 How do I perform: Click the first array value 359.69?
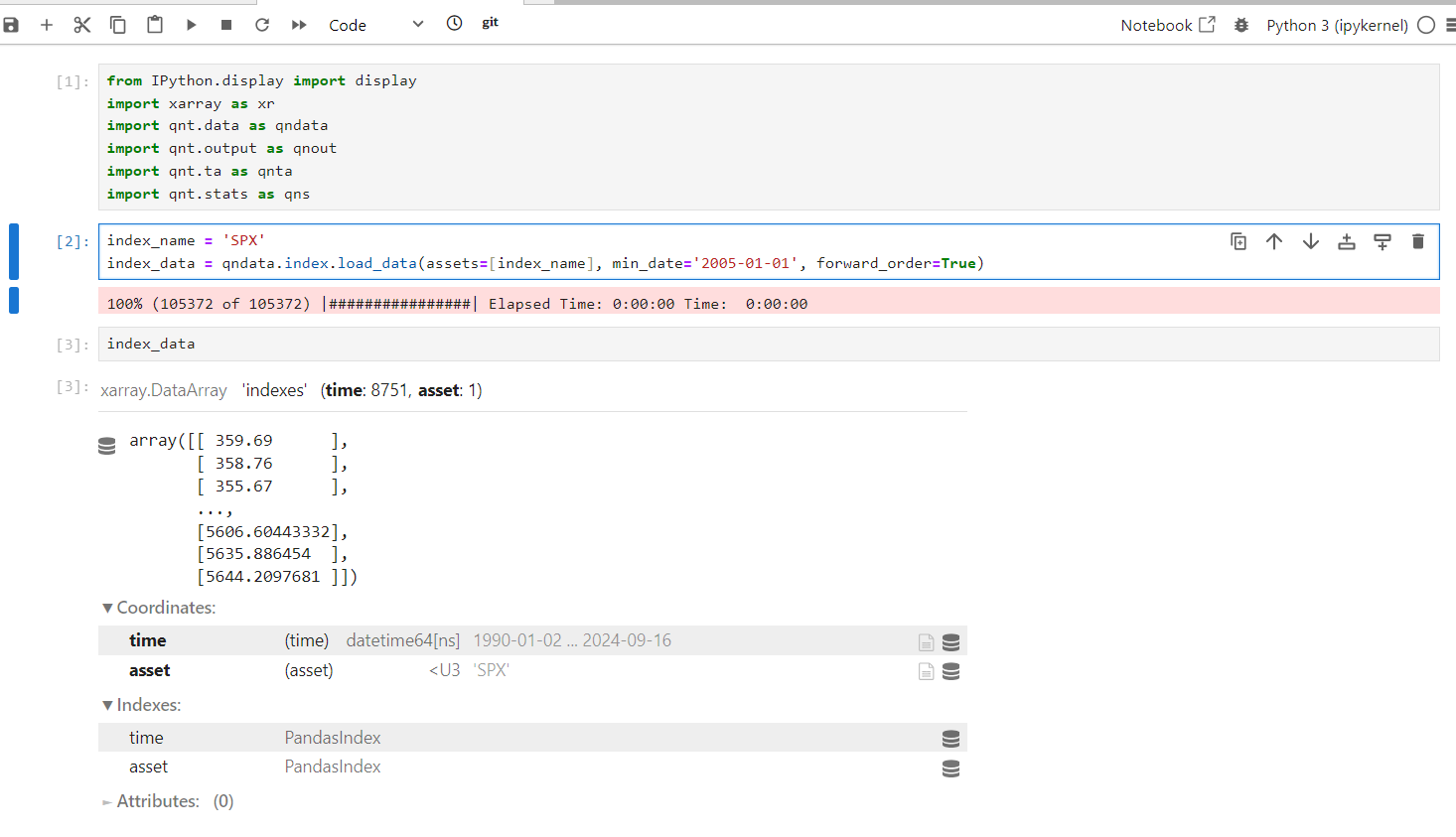243,441
